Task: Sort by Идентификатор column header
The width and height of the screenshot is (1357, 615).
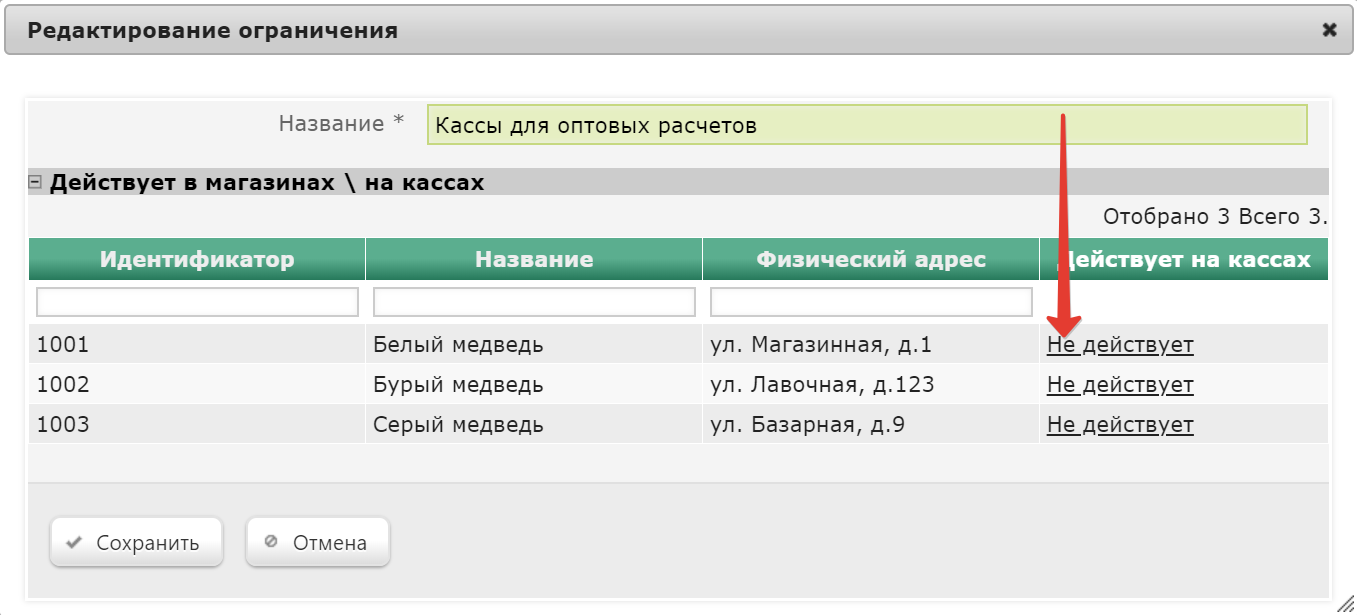Action: (x=197, y=260)
